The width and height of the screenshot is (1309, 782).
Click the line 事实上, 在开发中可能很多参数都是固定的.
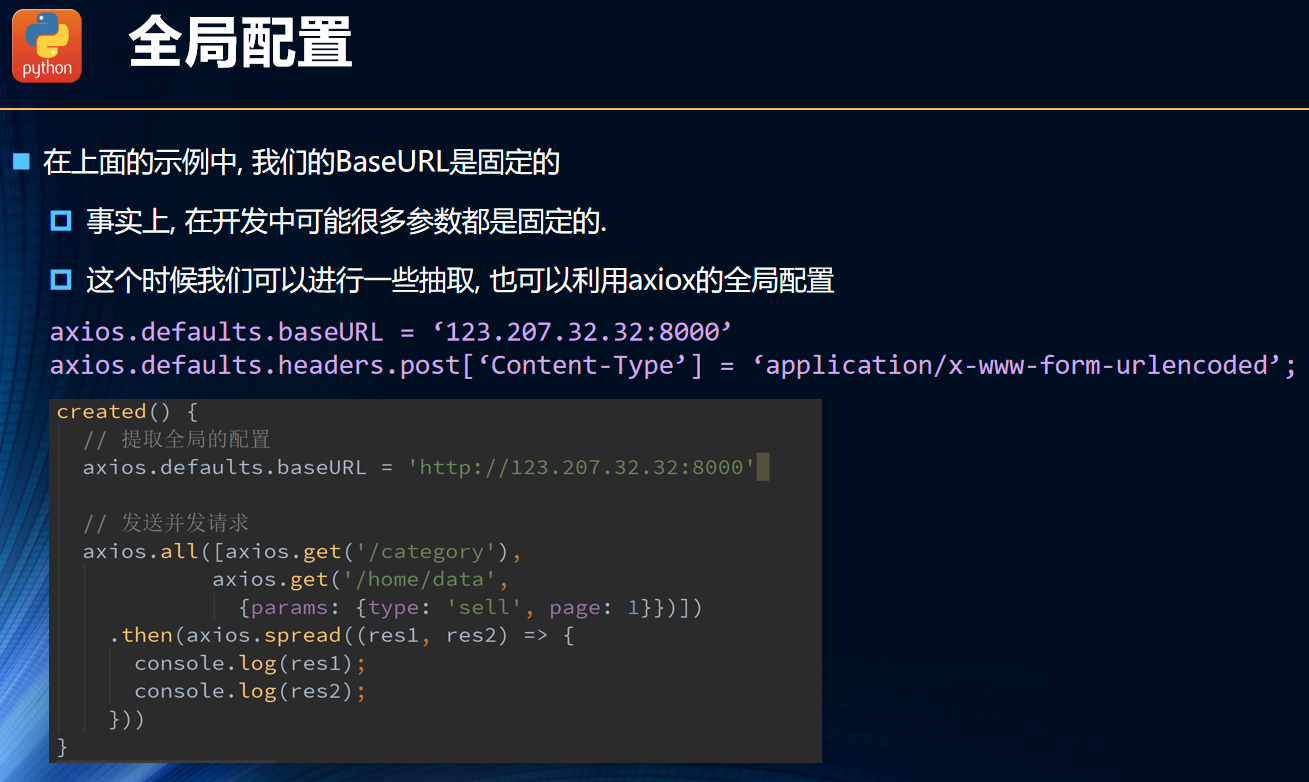346,222
